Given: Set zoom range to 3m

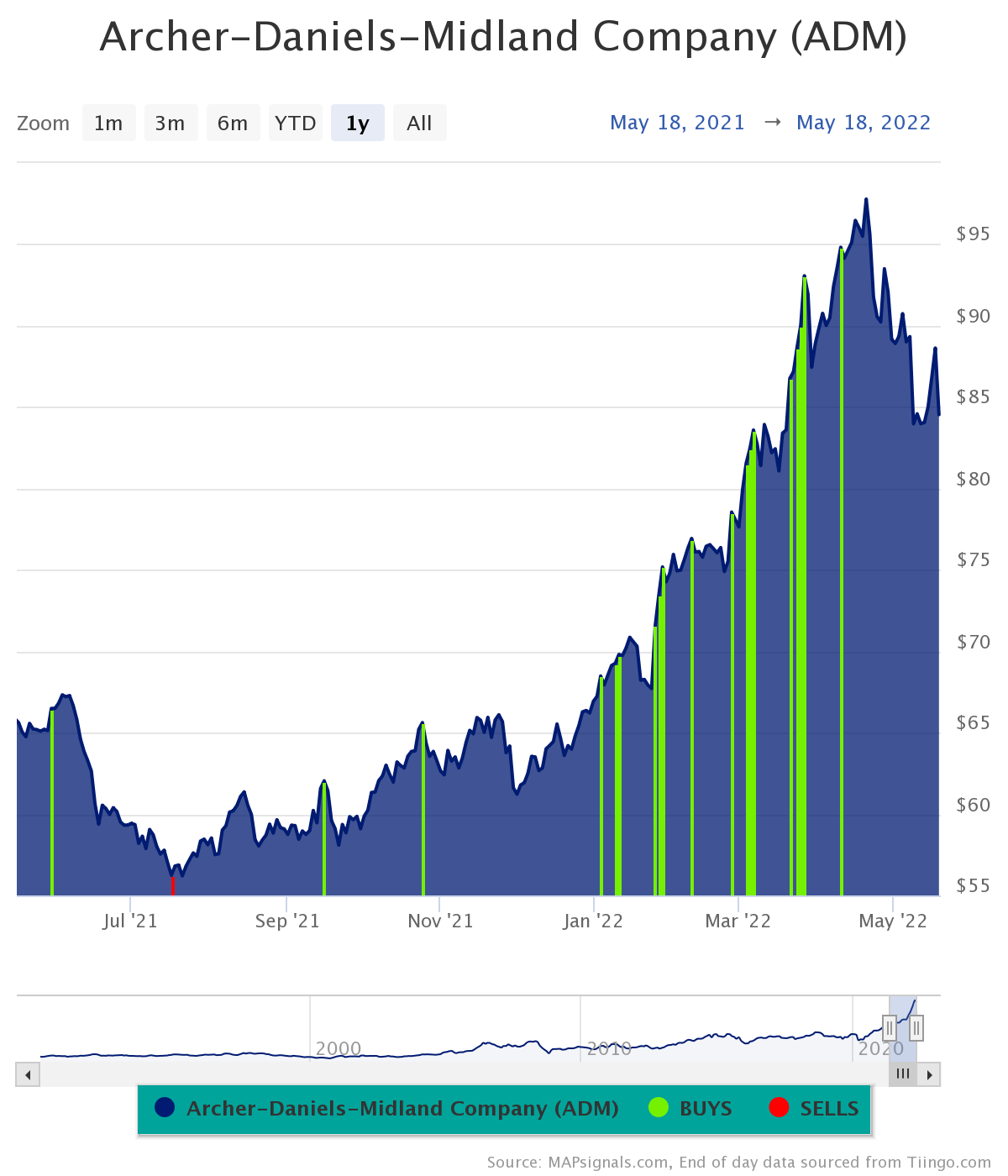Looking at the screenshot, I should [x=171, y=123].
